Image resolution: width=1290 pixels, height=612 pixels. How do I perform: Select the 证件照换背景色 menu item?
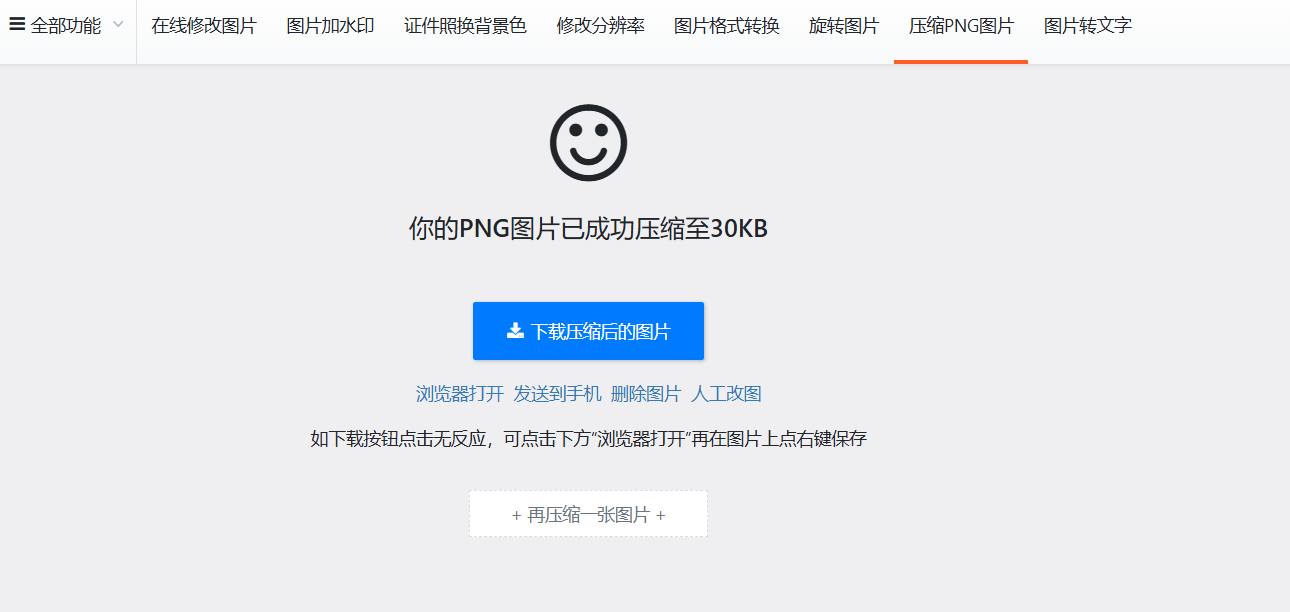[465, 26]
